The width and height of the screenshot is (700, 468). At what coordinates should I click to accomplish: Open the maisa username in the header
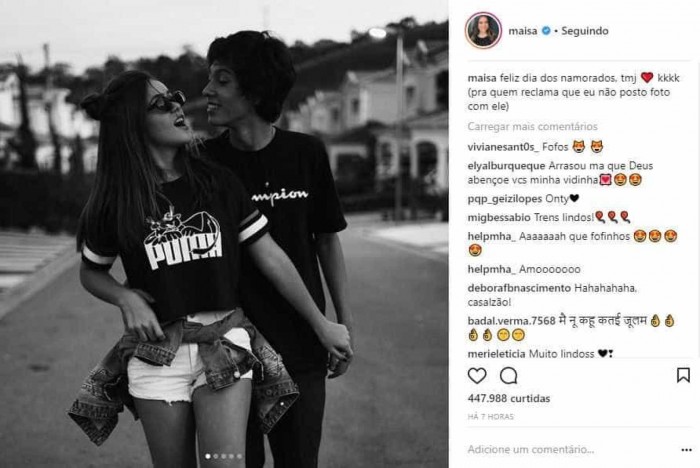pos(523,31)
